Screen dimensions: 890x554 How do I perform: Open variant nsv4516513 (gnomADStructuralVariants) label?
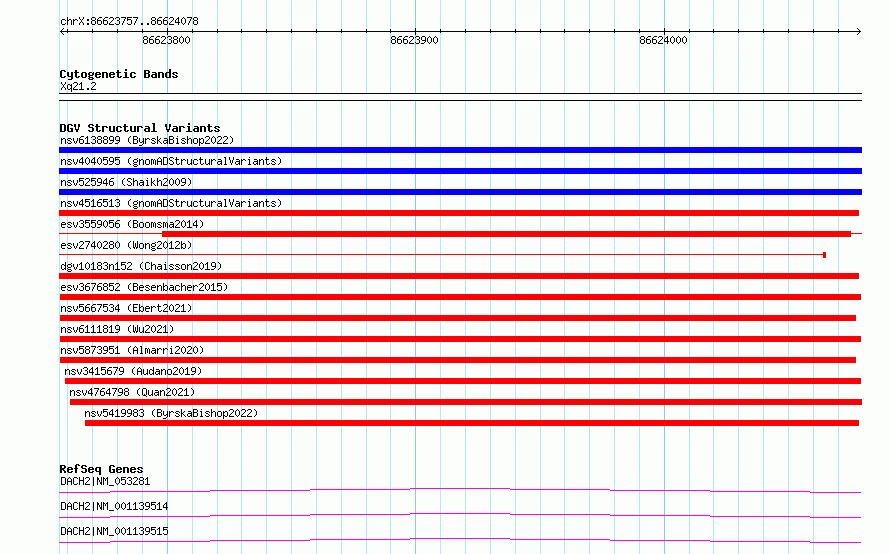[171, 203]
